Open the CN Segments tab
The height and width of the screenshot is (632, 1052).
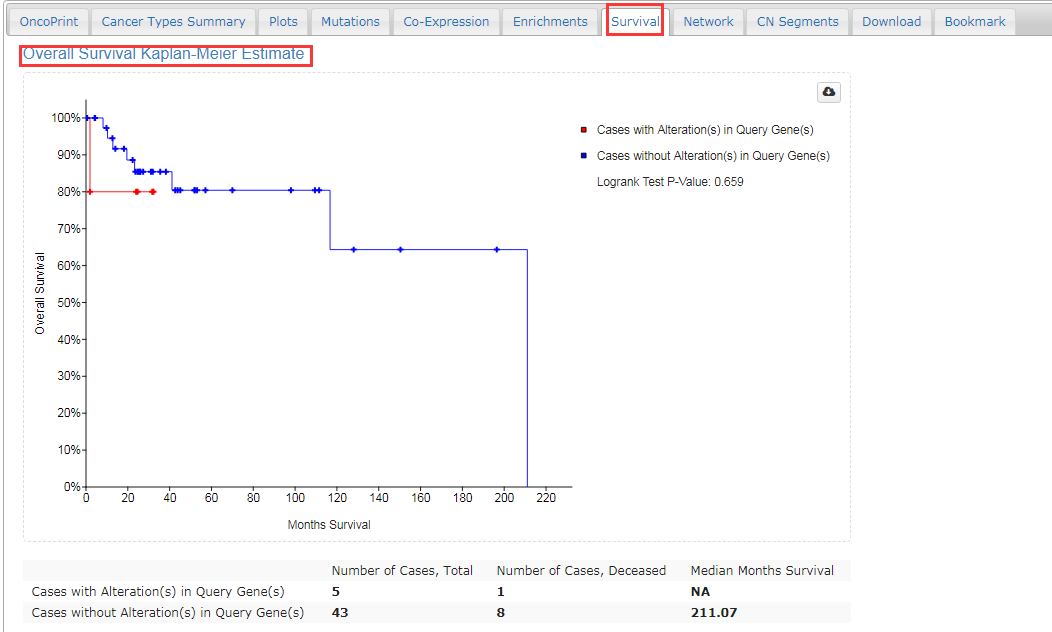(797, 22)
